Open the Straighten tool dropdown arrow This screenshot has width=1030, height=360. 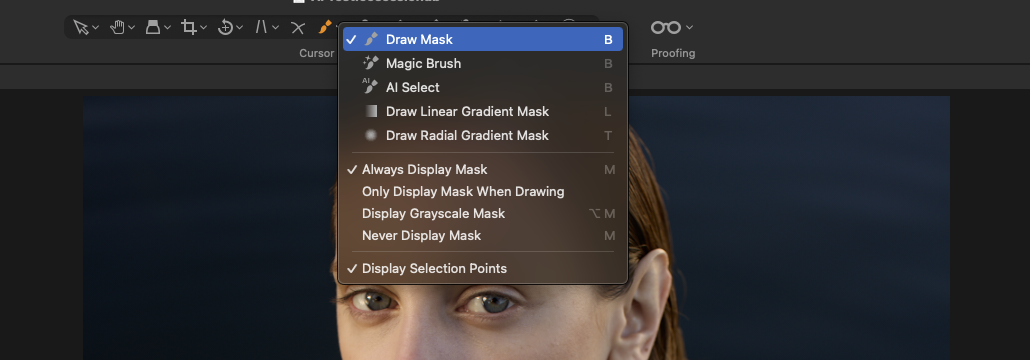(275, 28)
